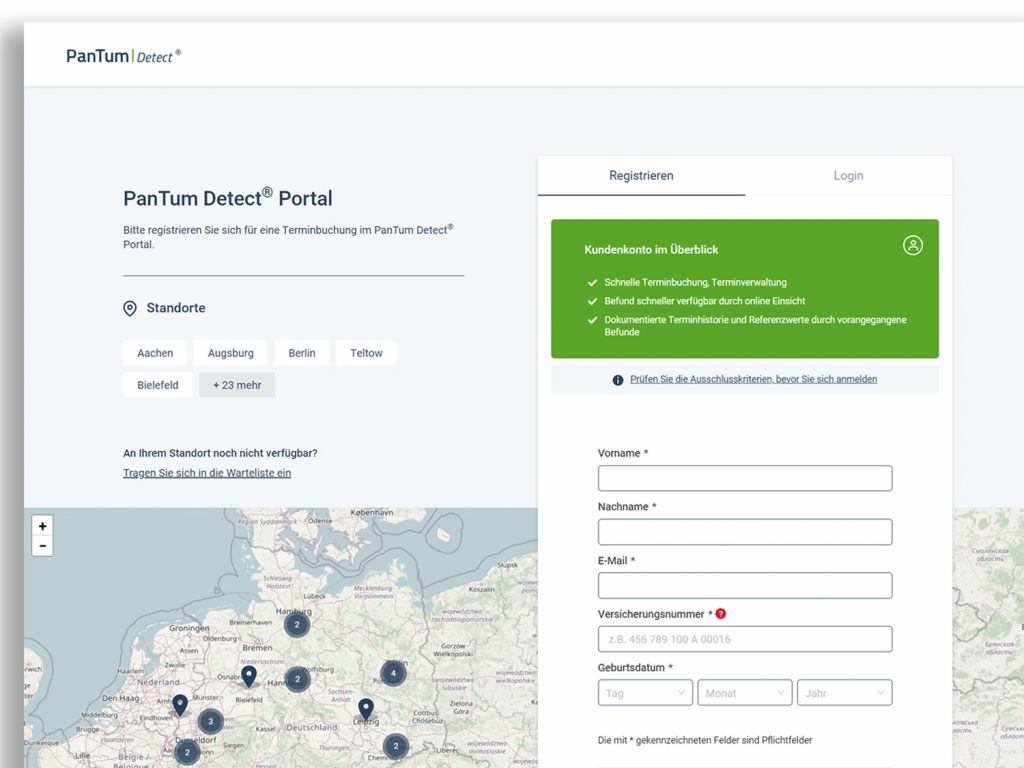Open the Tag day dropdown
Image resolution: width=1024 pixels, height=768 pixels.
pos(645,693)
